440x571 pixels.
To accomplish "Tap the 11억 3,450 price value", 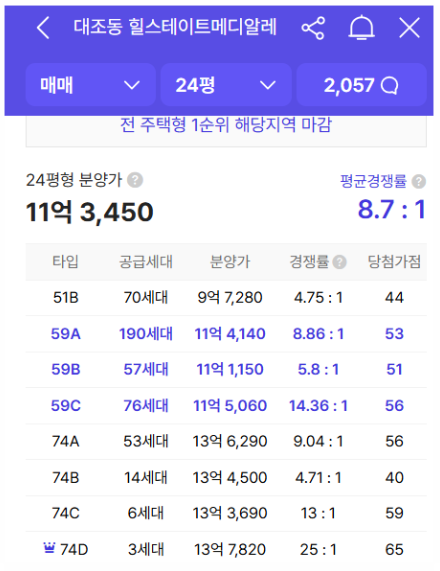I will (x=90, y=212).
